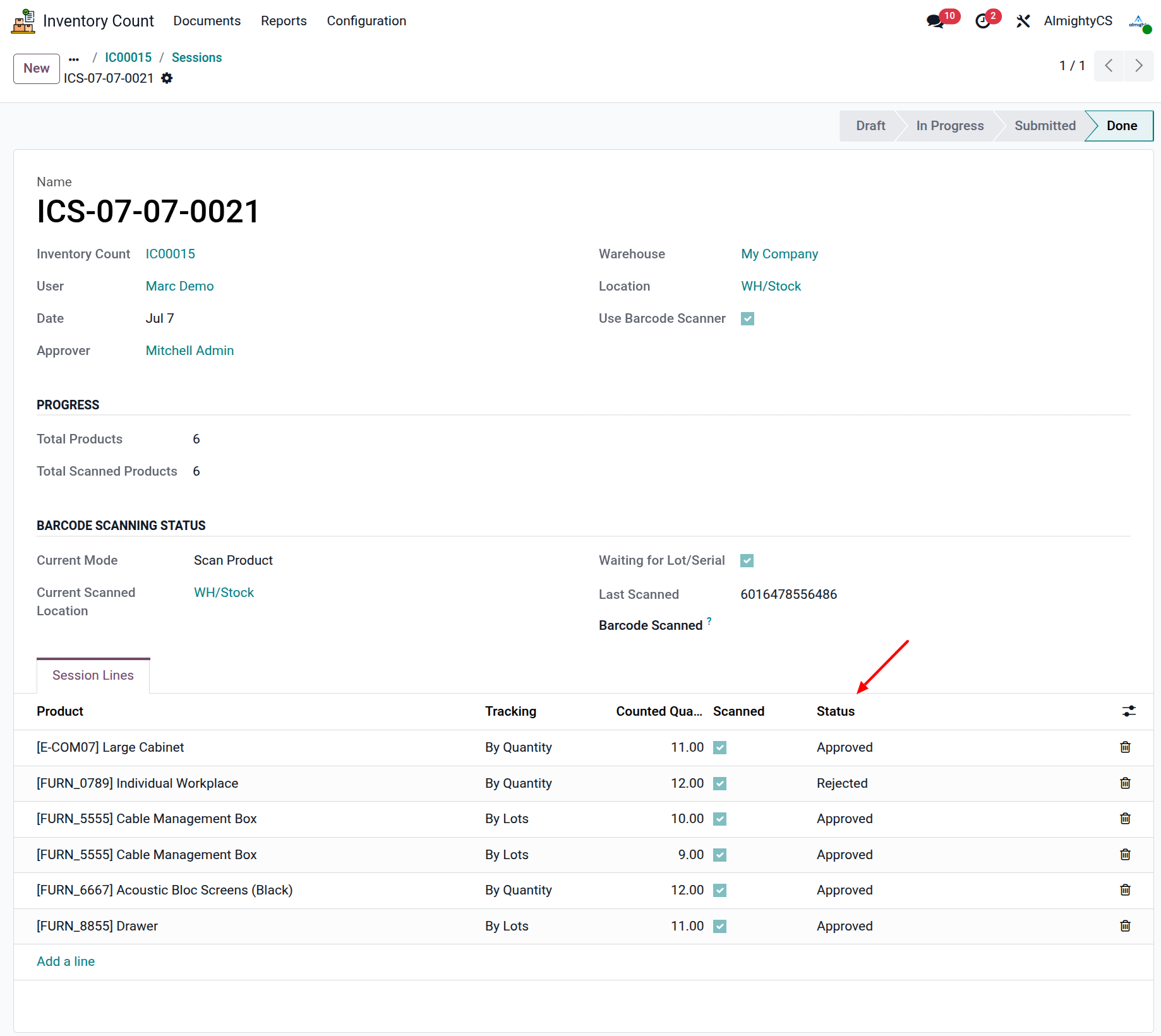
Task: Select the Submitted status stage
Action: pos(1045,126)
